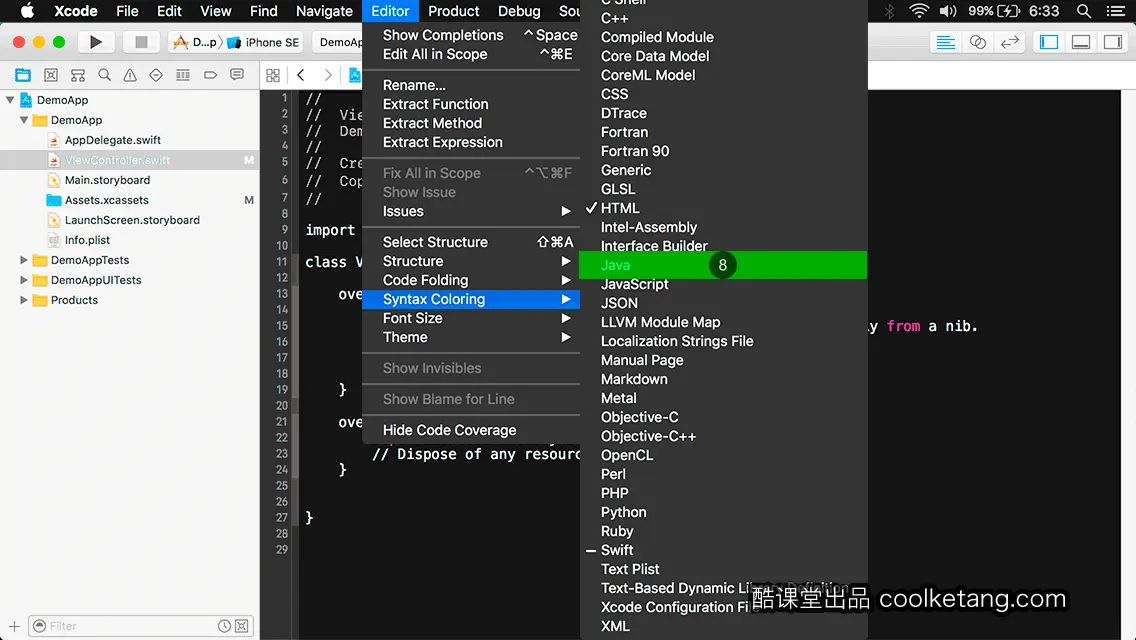
Task: Toggle the Navigator panel
Action: pos(1049,42)
